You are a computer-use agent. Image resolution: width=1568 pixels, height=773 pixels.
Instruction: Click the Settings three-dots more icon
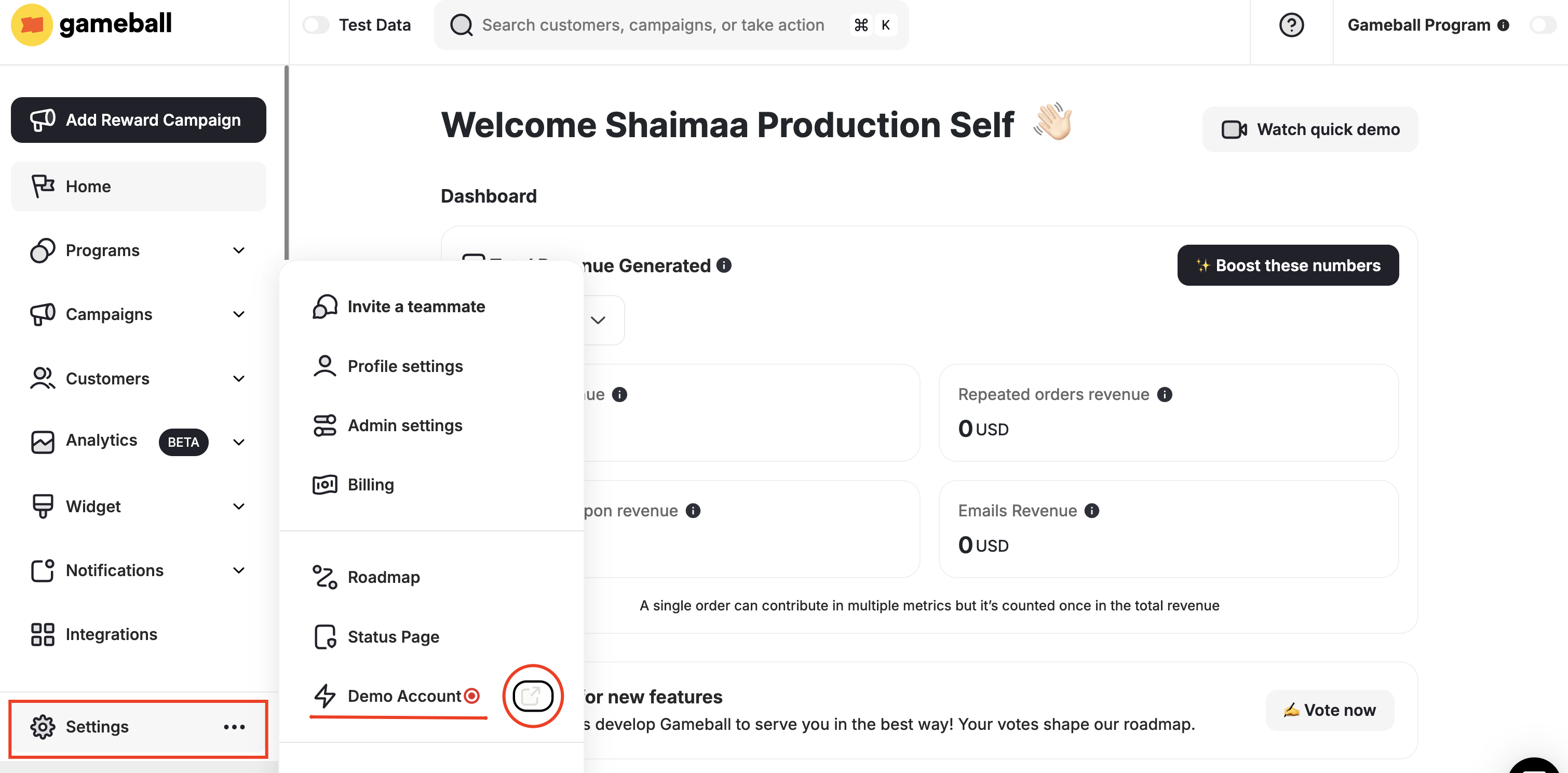[234, 727]
